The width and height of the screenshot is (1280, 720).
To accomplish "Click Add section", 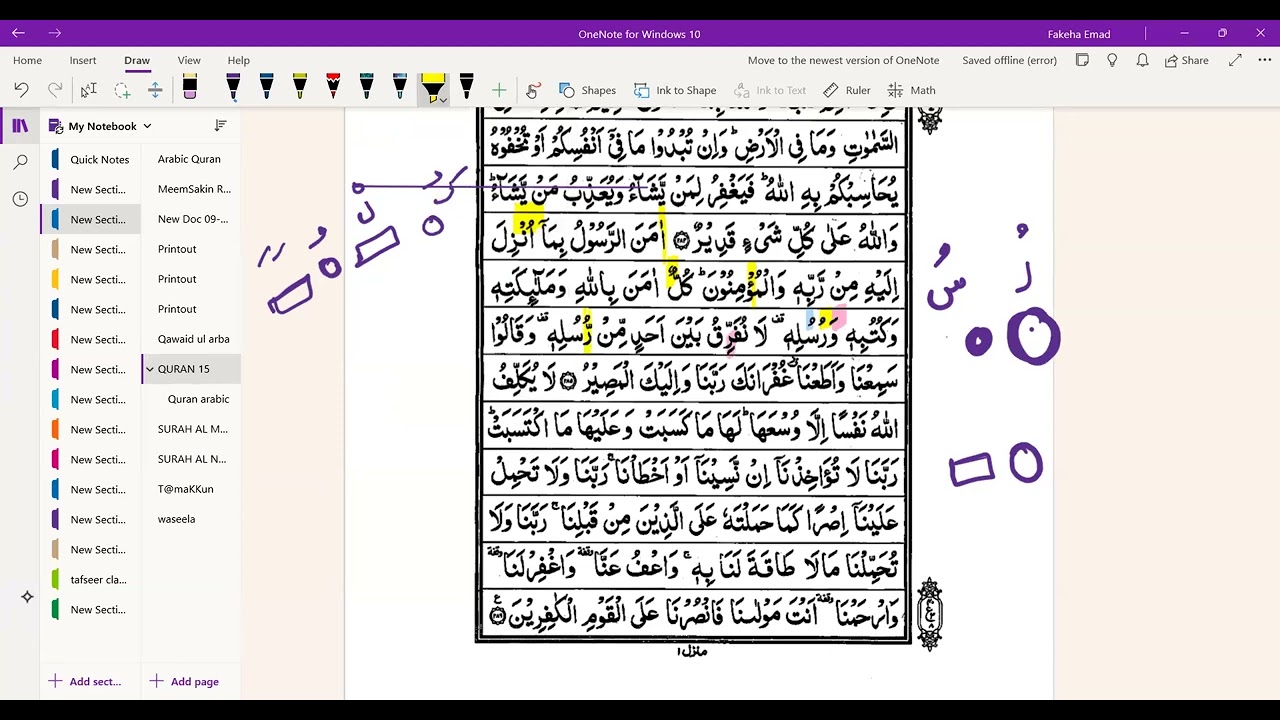I will (x=85, y=681).
